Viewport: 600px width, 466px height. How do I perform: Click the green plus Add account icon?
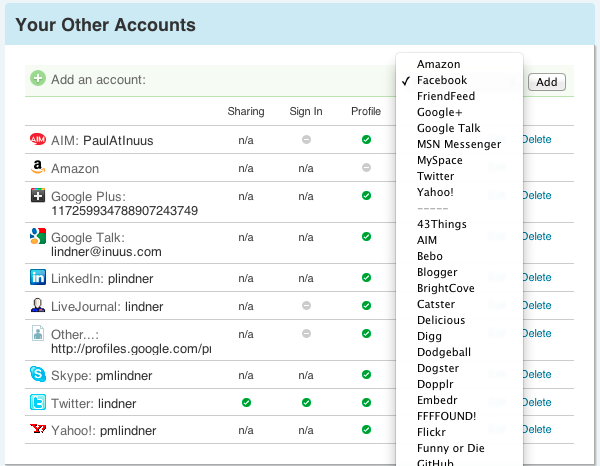click(x=38, y=78)
